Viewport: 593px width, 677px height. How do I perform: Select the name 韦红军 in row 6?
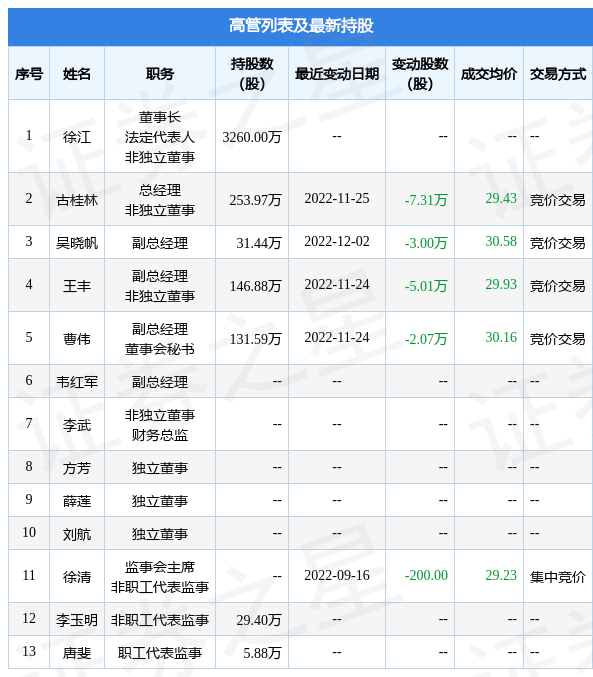click(x=77, y=382)
